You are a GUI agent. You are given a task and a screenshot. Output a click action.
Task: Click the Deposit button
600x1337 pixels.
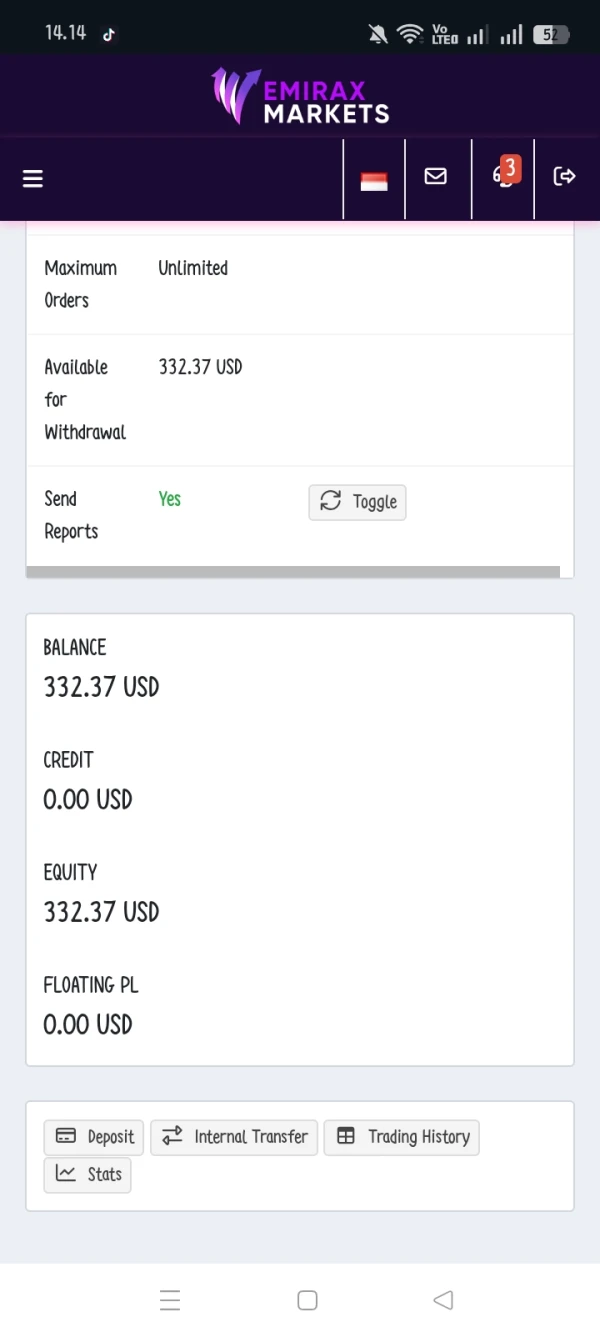click(94, 1137)
